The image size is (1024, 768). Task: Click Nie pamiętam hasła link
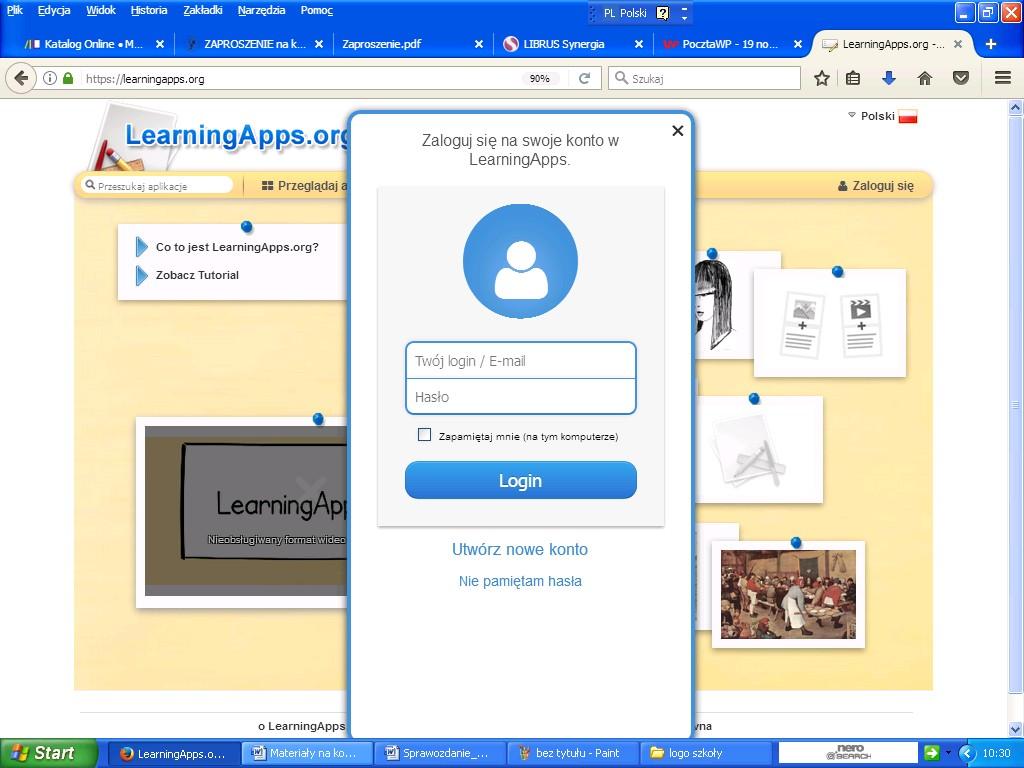520,581
